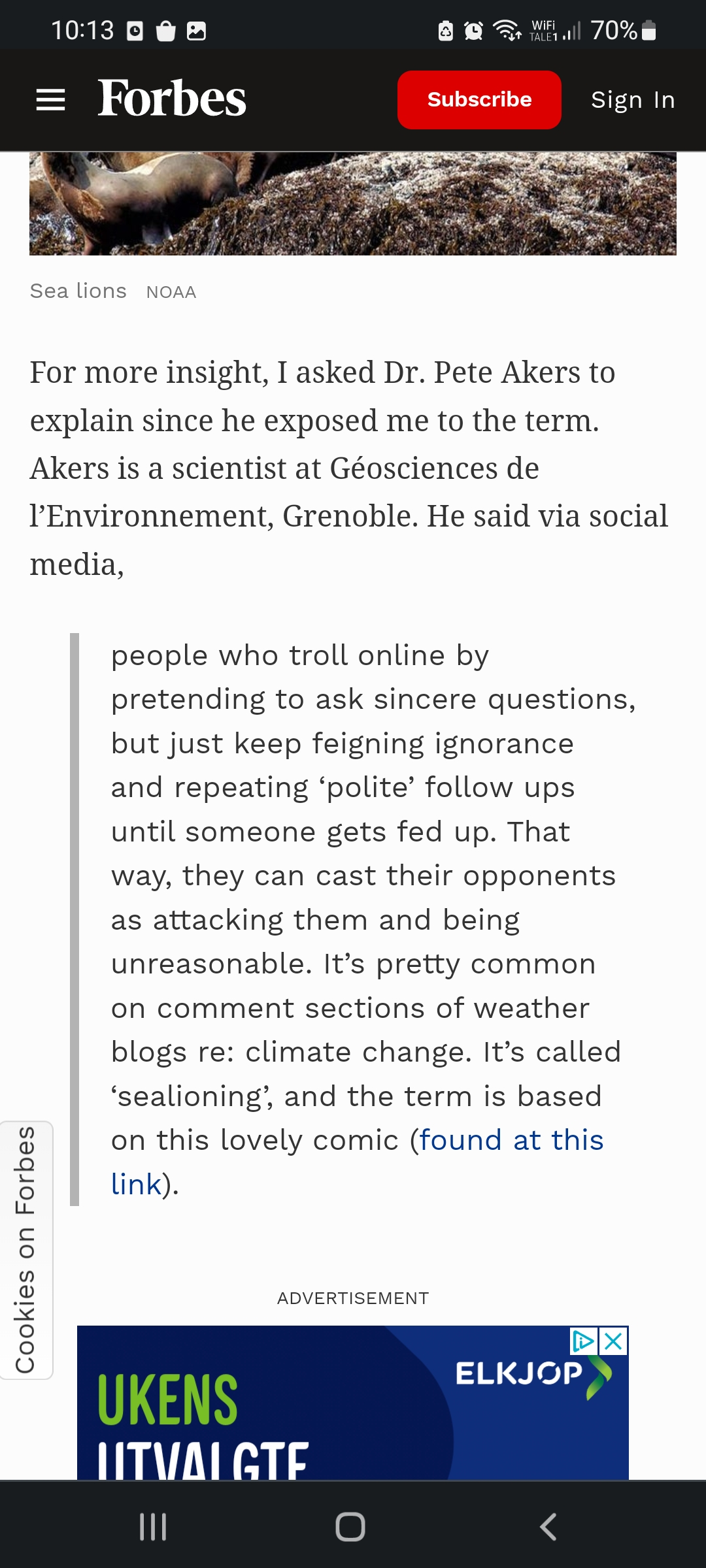This screenshot has height=1568, width=706.
Task: Open the Elkjop ad banner
Action: 353,1403
